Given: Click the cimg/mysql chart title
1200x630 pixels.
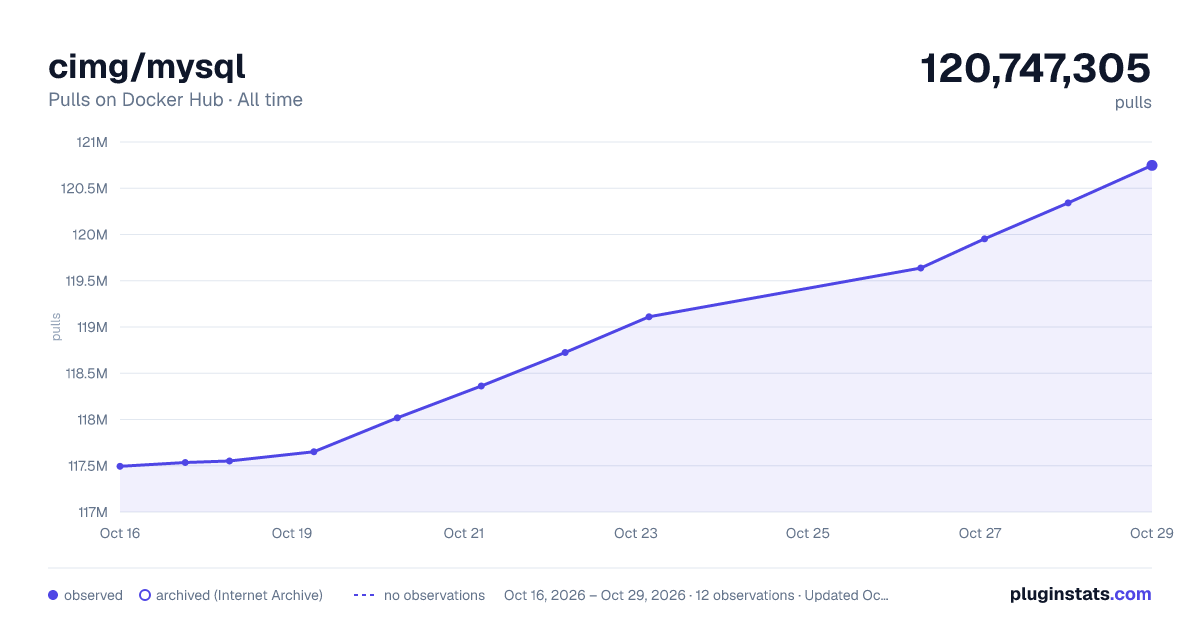Looking at the screenshot, I should click(x=147, y=67).
